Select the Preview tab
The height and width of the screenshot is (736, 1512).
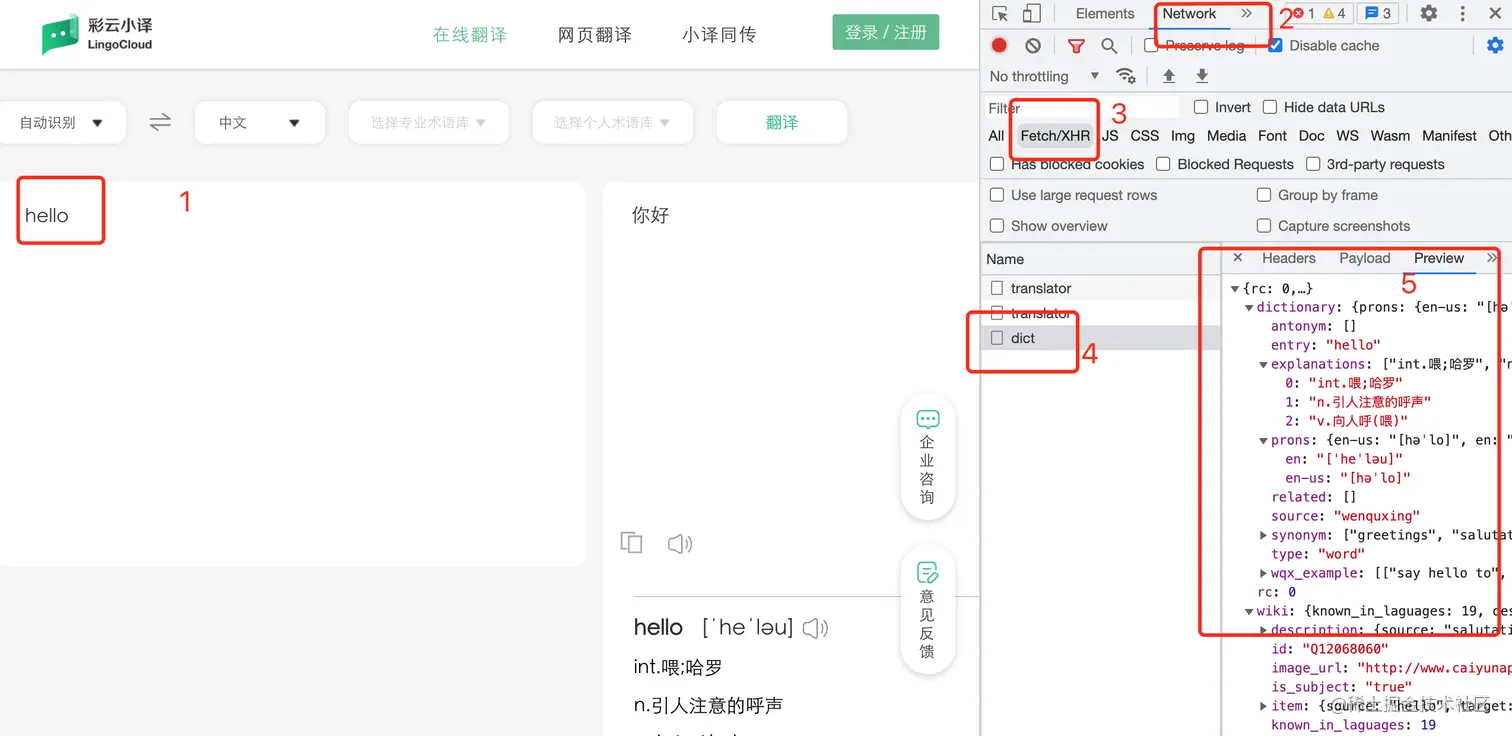click(1439, 258)
